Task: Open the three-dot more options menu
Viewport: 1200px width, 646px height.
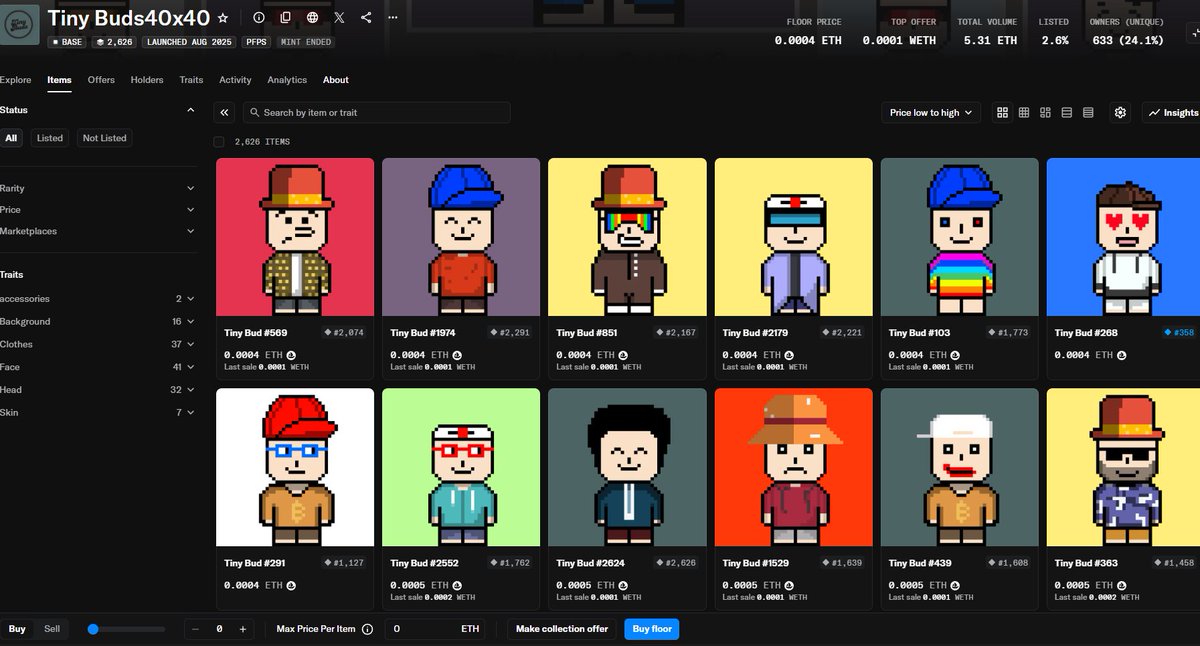Action: (392, 17)
